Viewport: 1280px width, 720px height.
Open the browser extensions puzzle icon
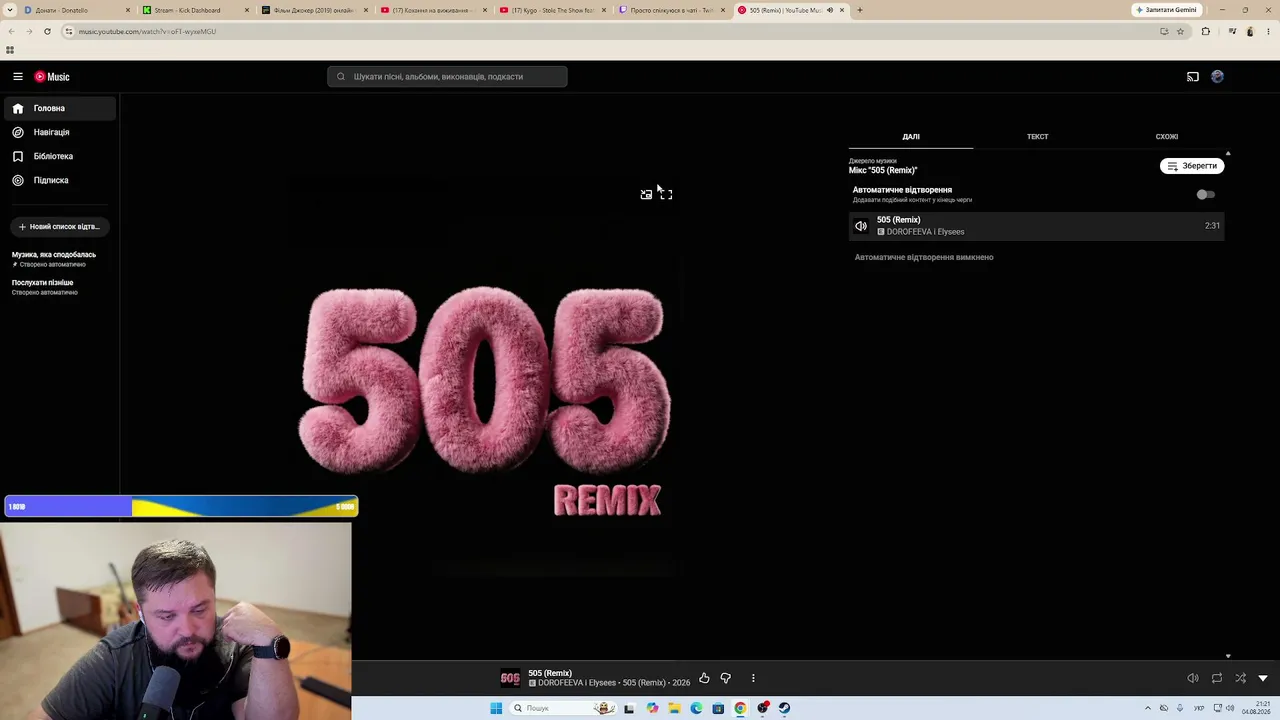click(x=1205, y=31)
